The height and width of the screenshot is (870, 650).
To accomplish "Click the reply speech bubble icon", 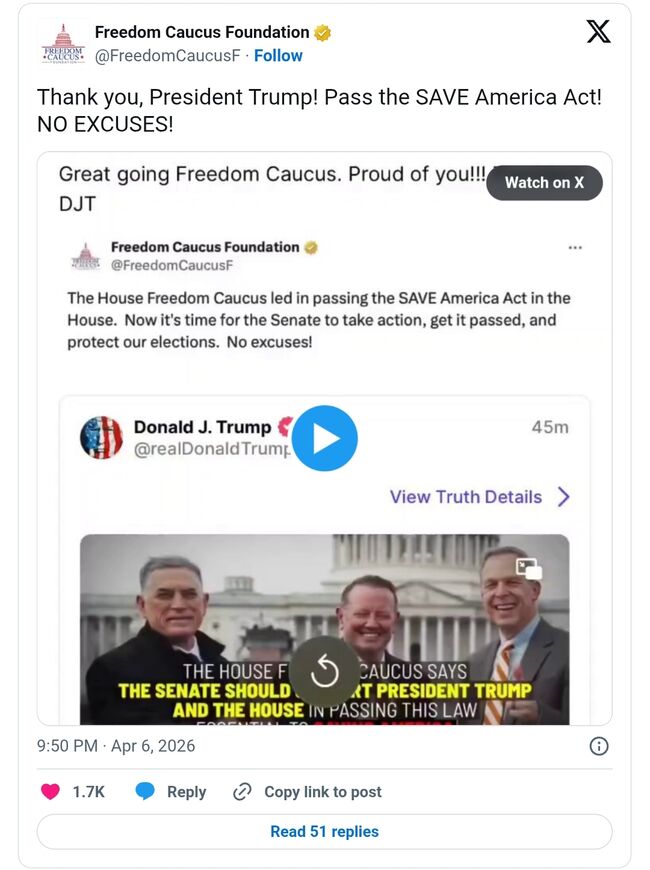I will click(x=146, y=792).
